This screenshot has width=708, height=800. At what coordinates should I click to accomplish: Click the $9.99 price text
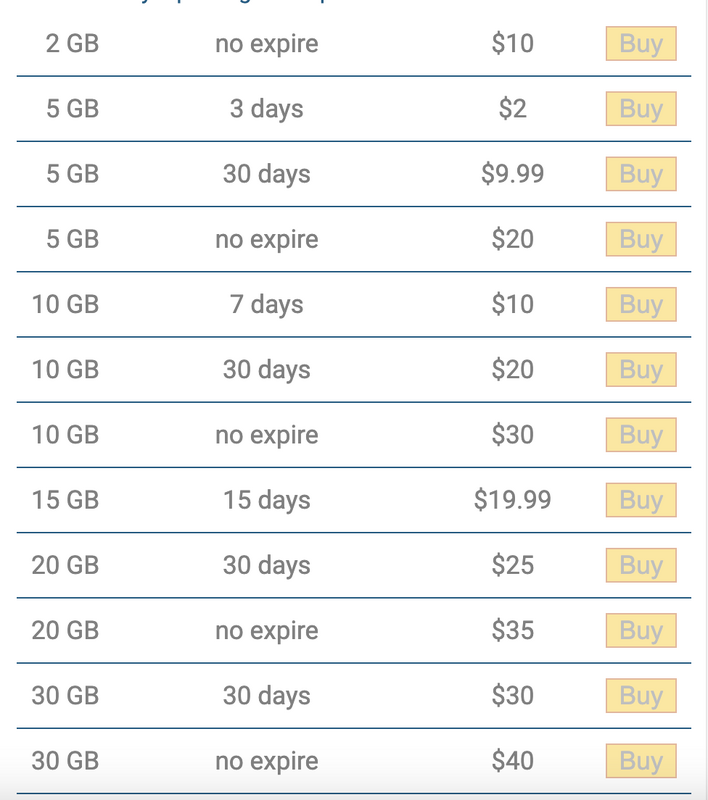click(x=512, y=174)
